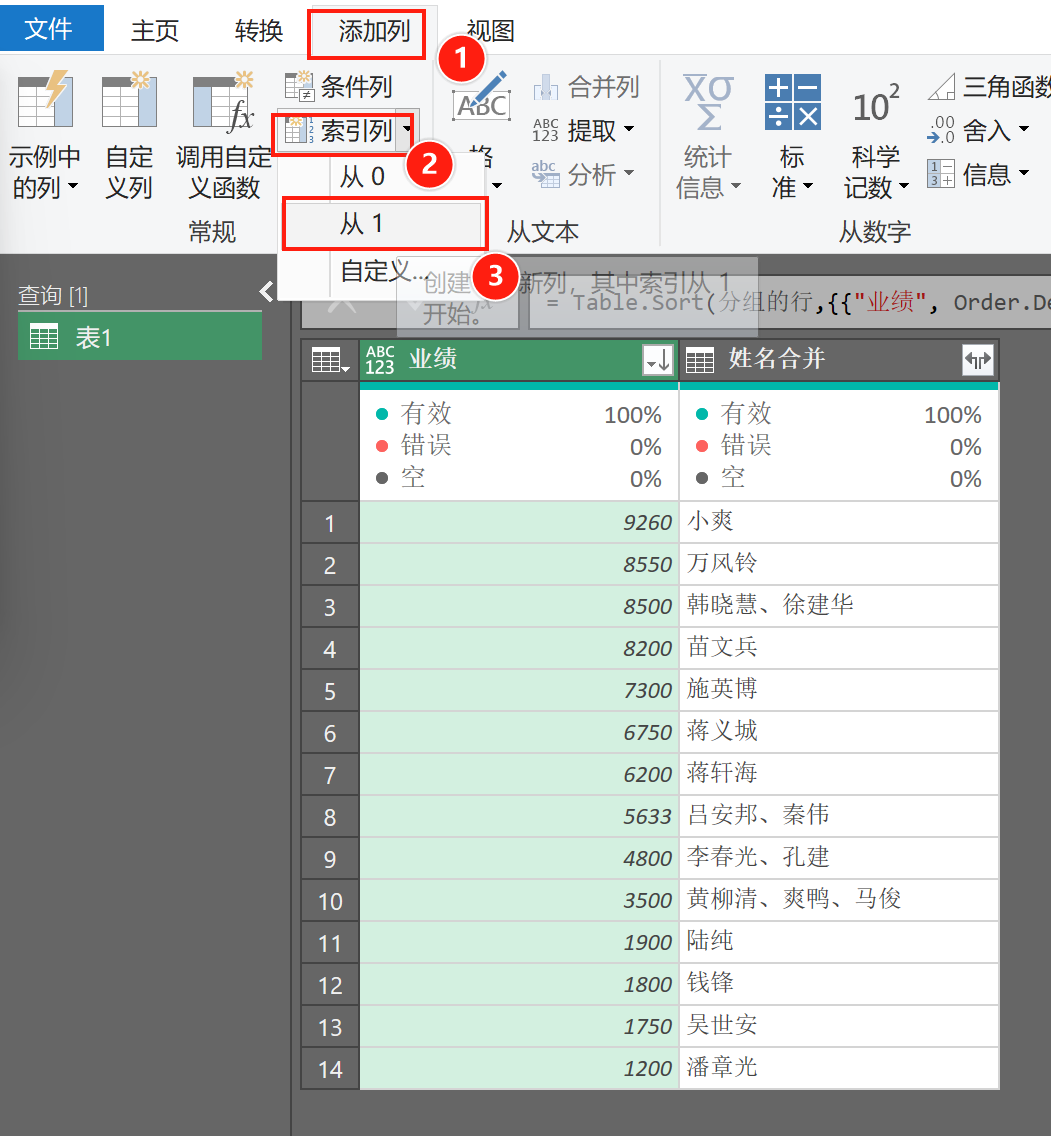Click the cell with value 9260
Screen dimensions: 1051x1136
[x=519, y=522]
